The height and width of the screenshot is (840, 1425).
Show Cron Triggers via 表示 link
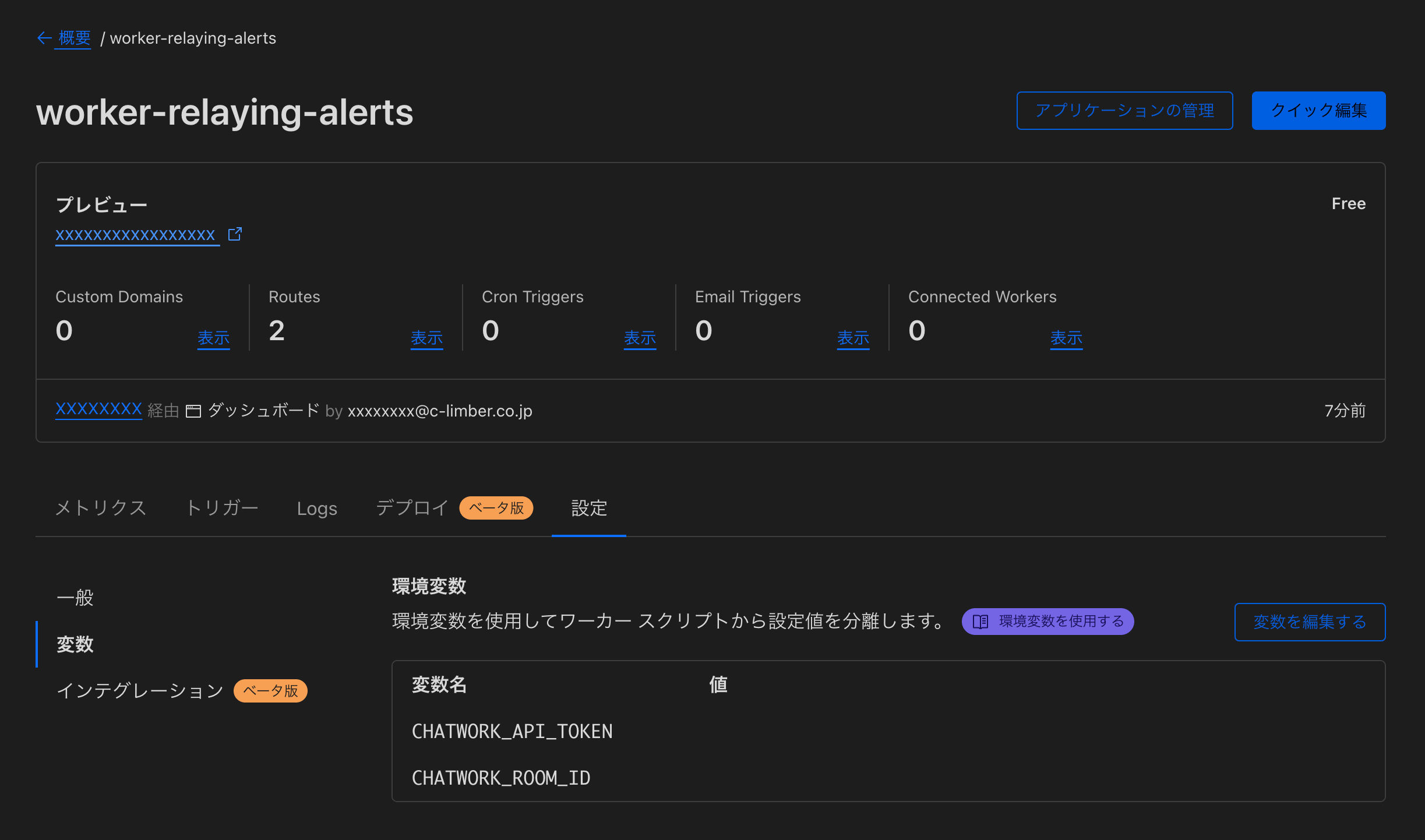pos(640,338)
